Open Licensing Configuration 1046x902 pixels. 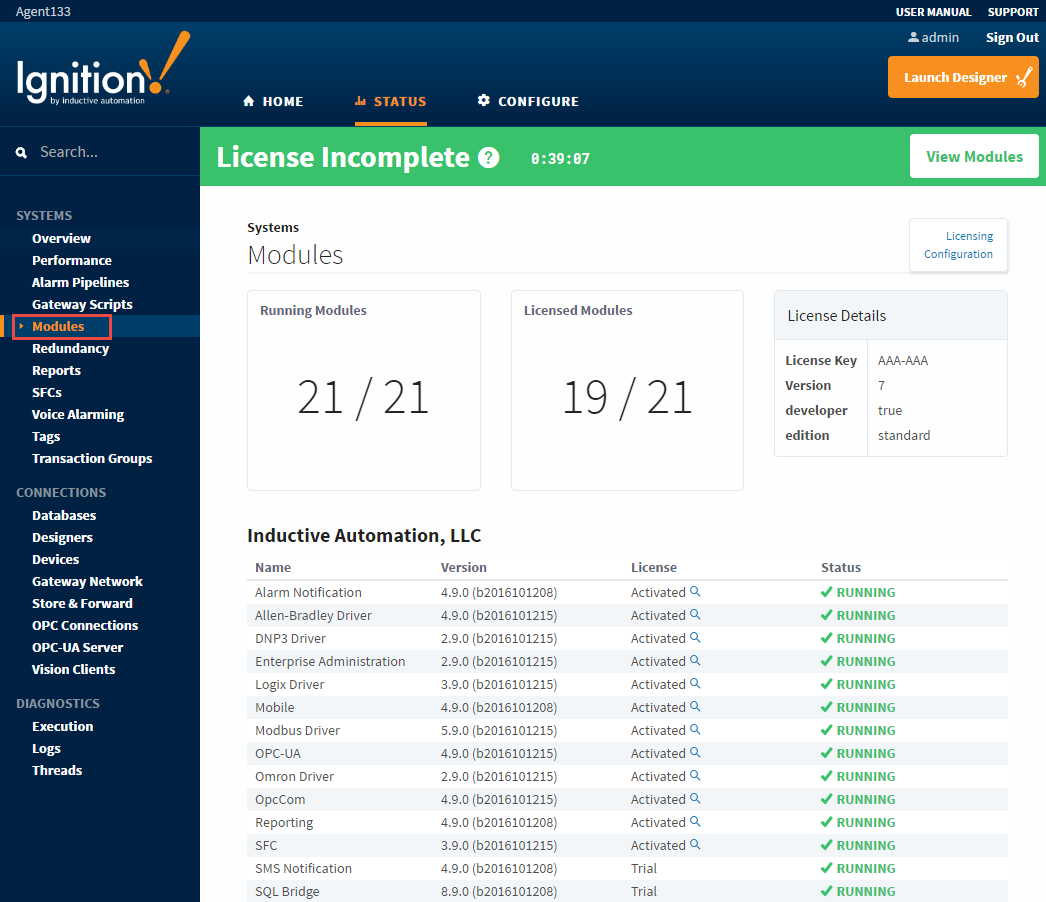[x=957, y=244]
